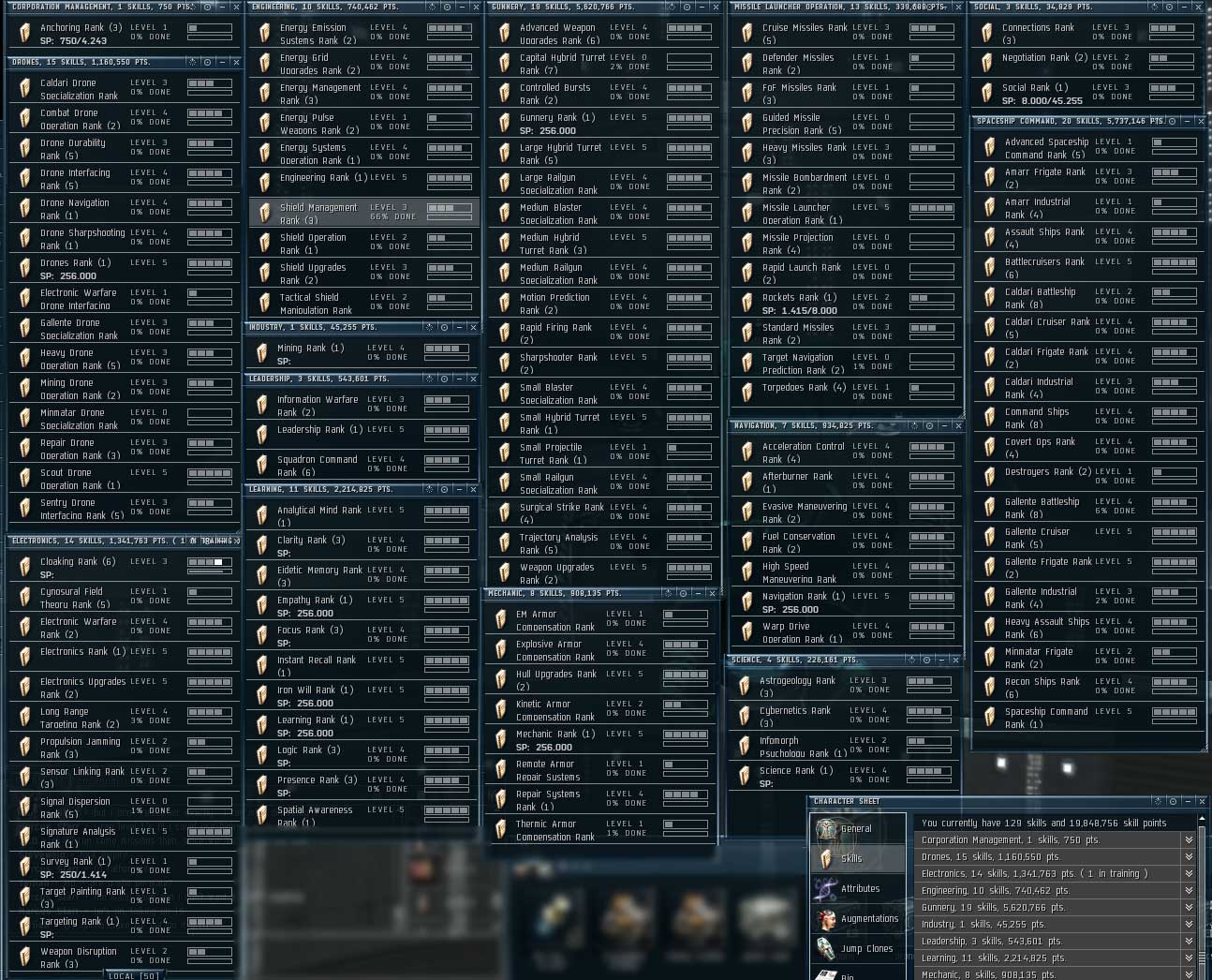The width and height of the screenshot is (1212, 980).
Task: Pin the Industry skills window
Action: (x=445, y=327)
